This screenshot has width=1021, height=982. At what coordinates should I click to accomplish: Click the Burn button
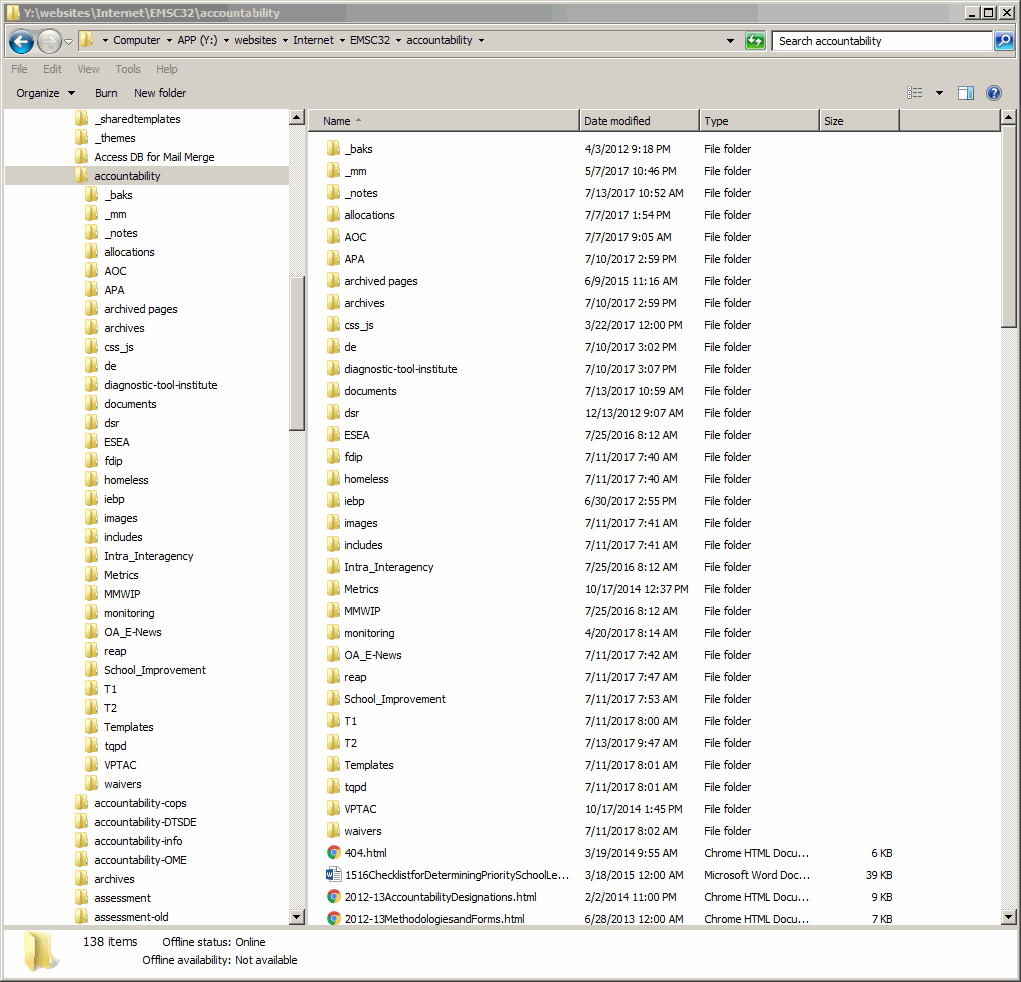[x=106, y=93]
